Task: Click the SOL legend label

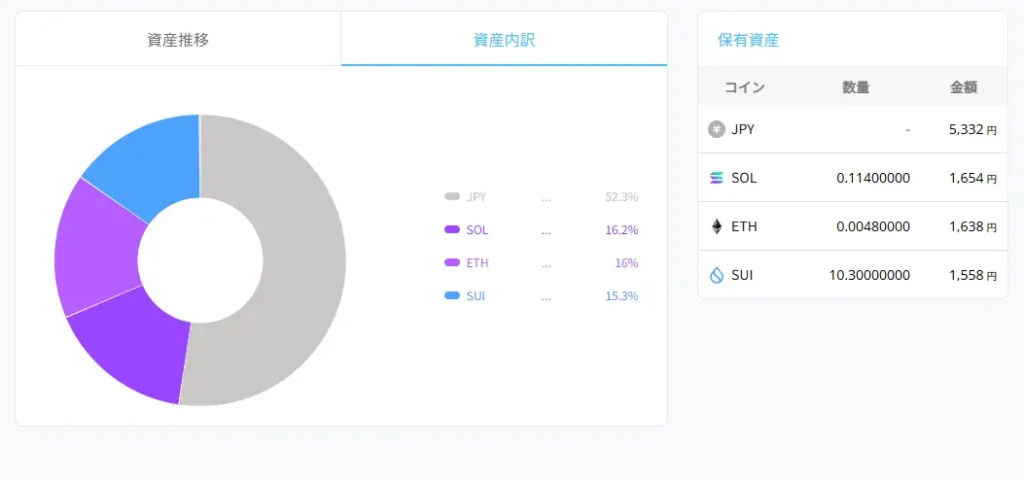Action: point(477,230)
